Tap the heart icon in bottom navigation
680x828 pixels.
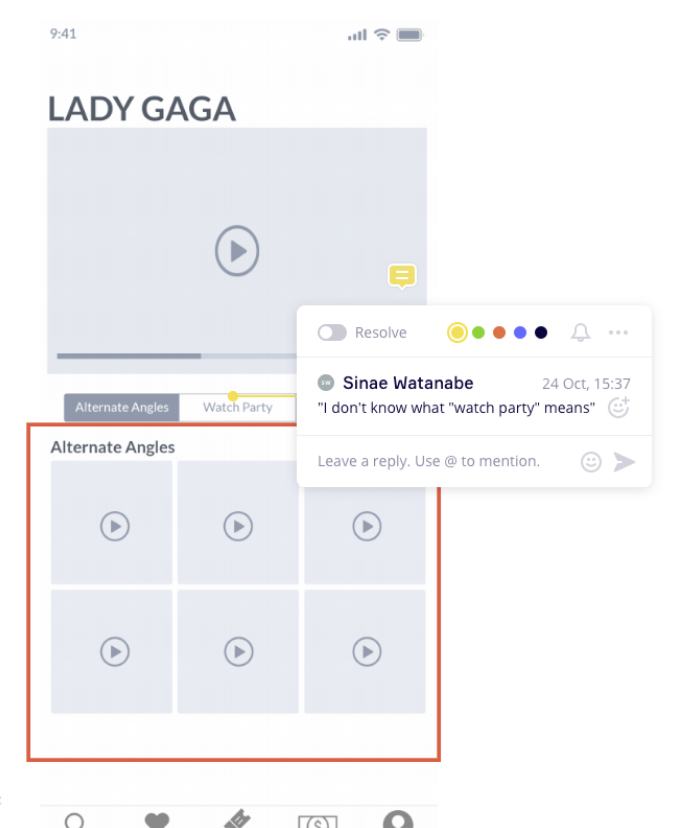[157, 820]
